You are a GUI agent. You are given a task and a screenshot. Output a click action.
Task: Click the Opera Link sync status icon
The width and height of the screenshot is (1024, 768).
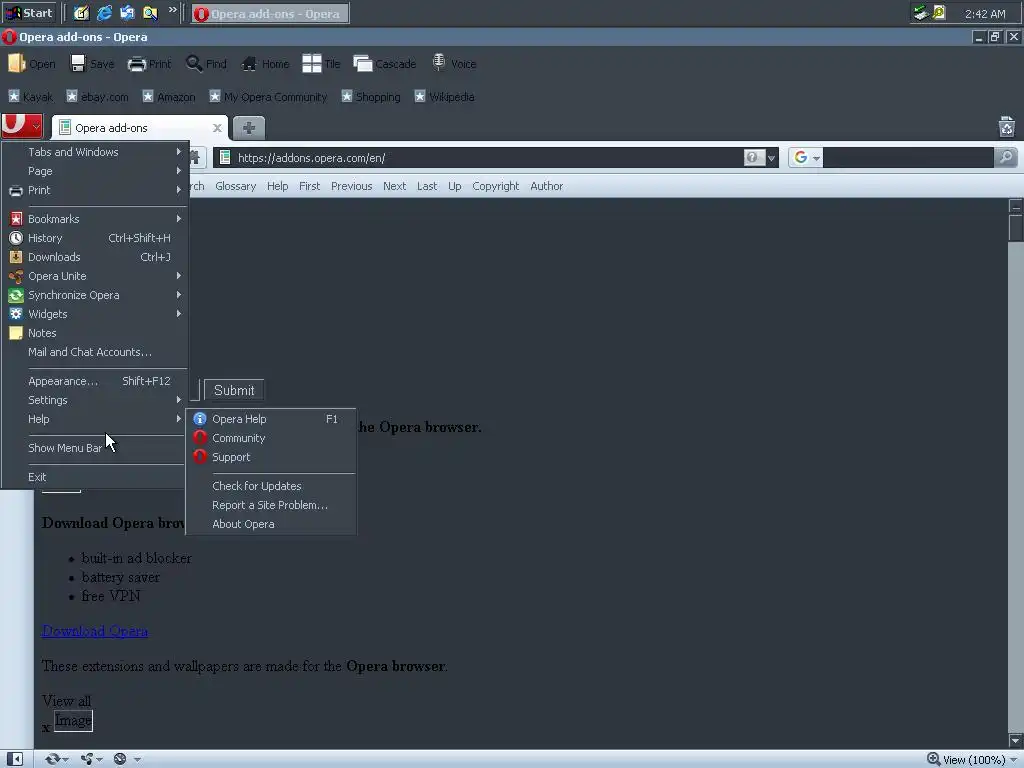tap(52, 759)
